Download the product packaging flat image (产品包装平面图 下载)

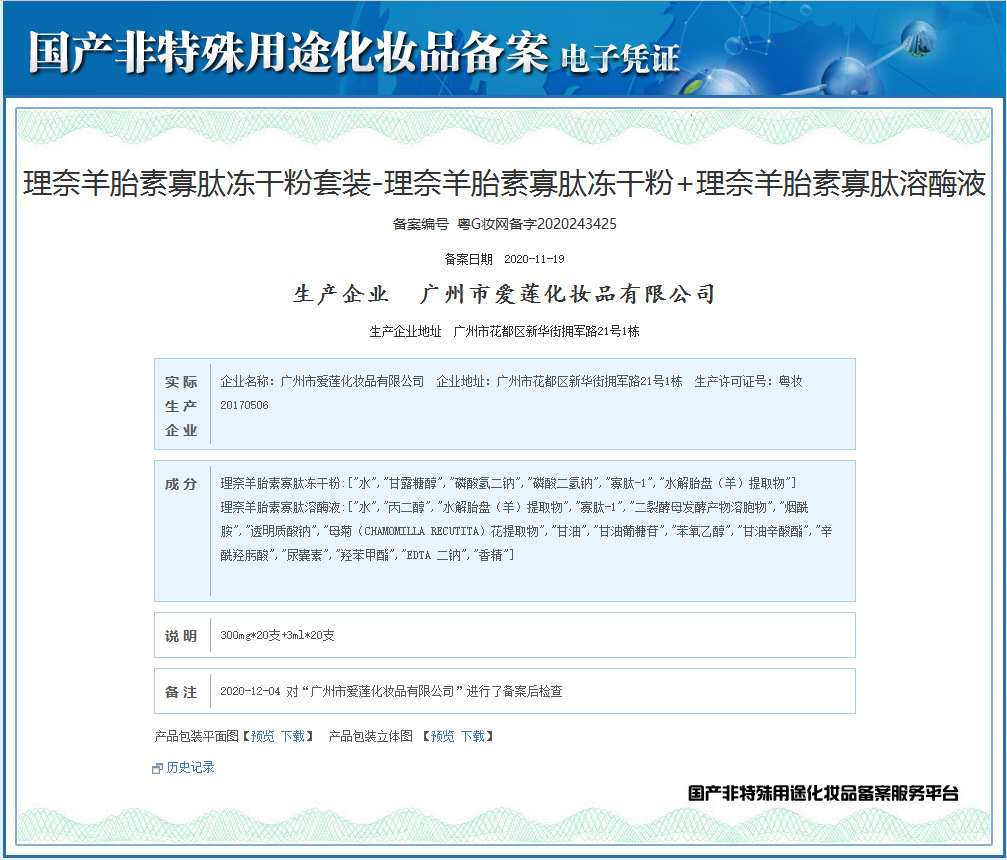coord(292,736)
